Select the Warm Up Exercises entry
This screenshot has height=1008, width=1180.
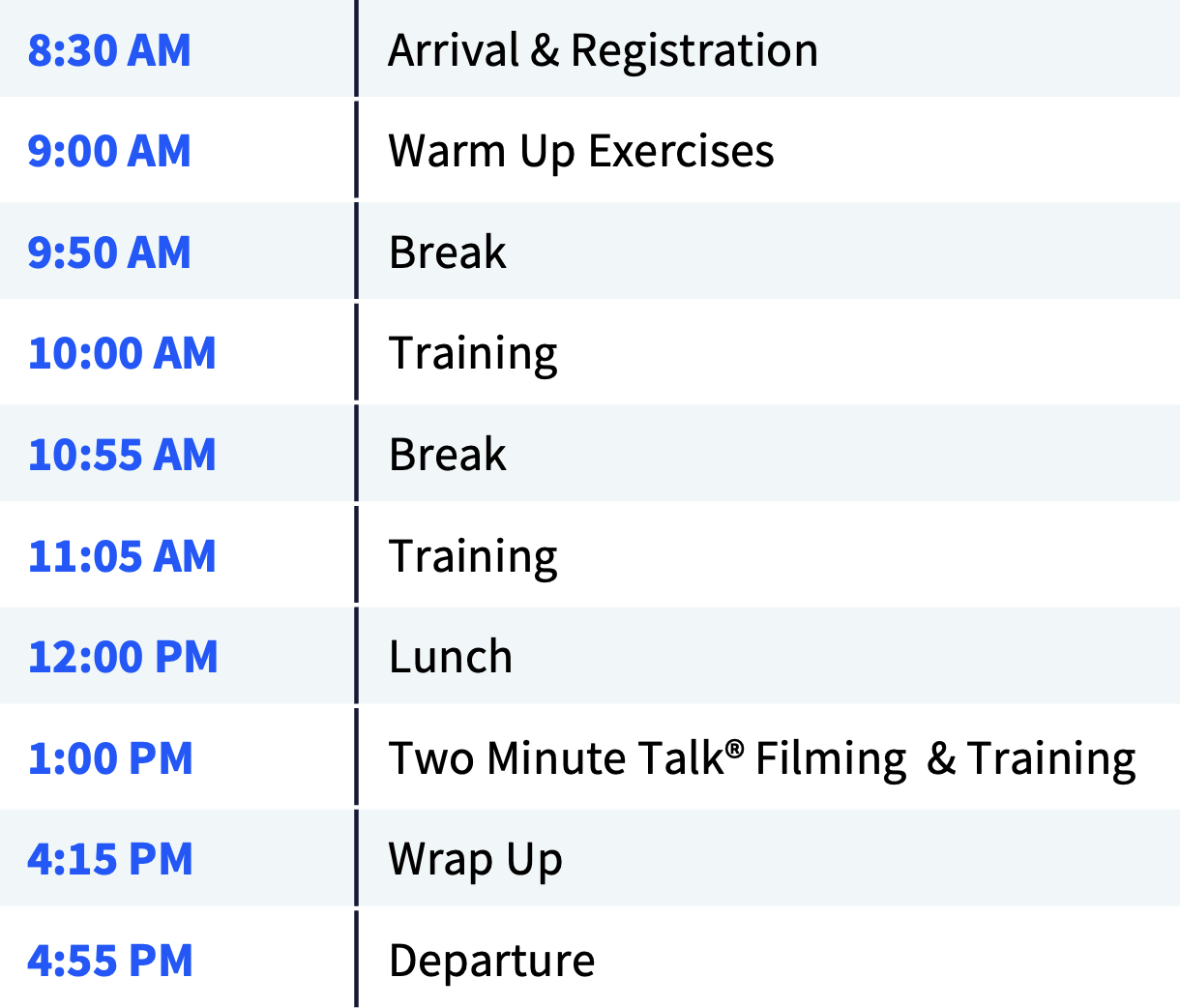[581, 152]
